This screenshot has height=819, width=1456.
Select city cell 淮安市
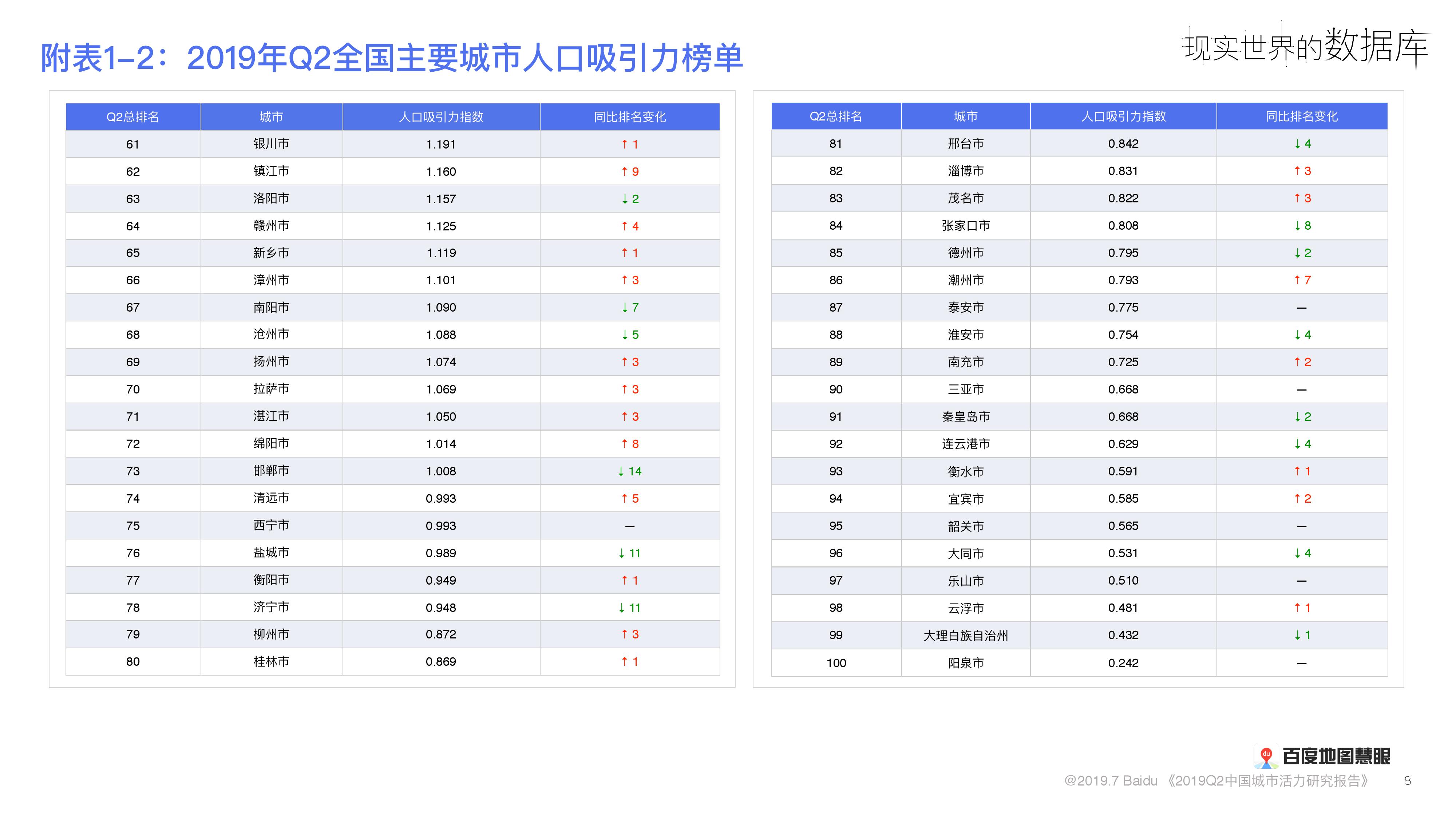[x=965, y=335]
